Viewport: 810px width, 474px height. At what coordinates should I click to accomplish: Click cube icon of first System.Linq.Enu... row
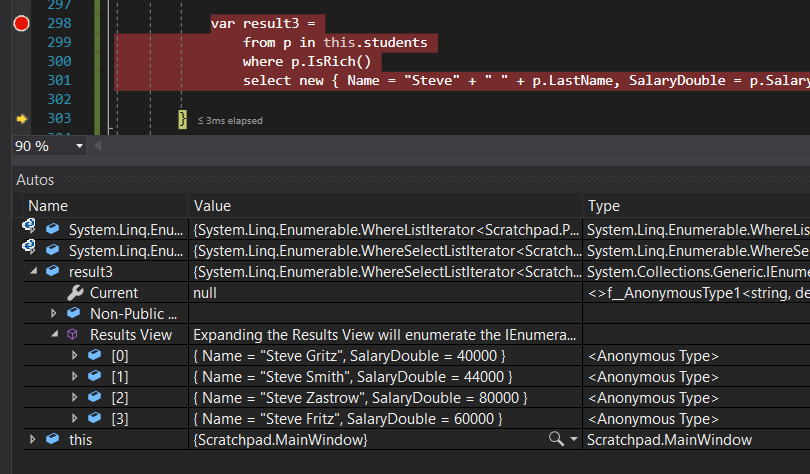(53, 229)
